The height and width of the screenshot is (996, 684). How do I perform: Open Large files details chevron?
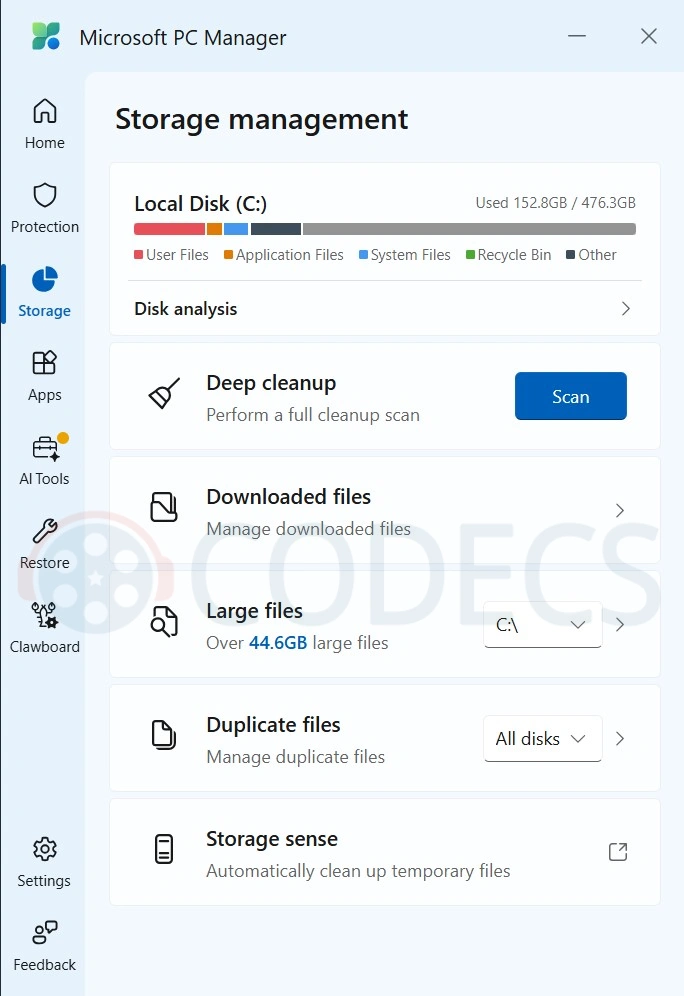pos(620,624)
